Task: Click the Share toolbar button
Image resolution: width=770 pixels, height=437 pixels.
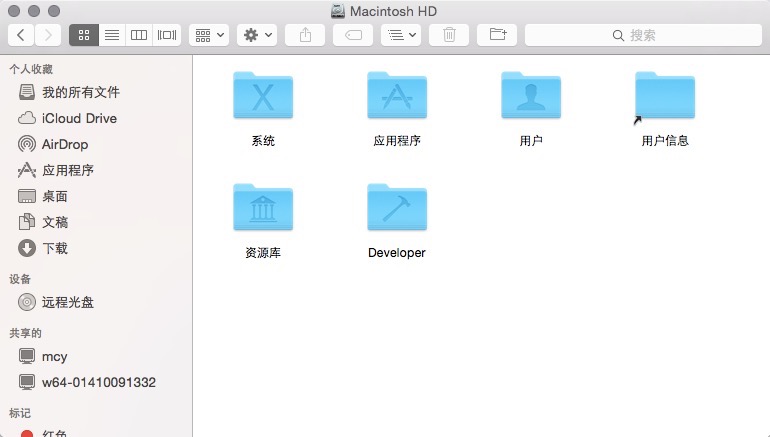Action: (305, 35)
